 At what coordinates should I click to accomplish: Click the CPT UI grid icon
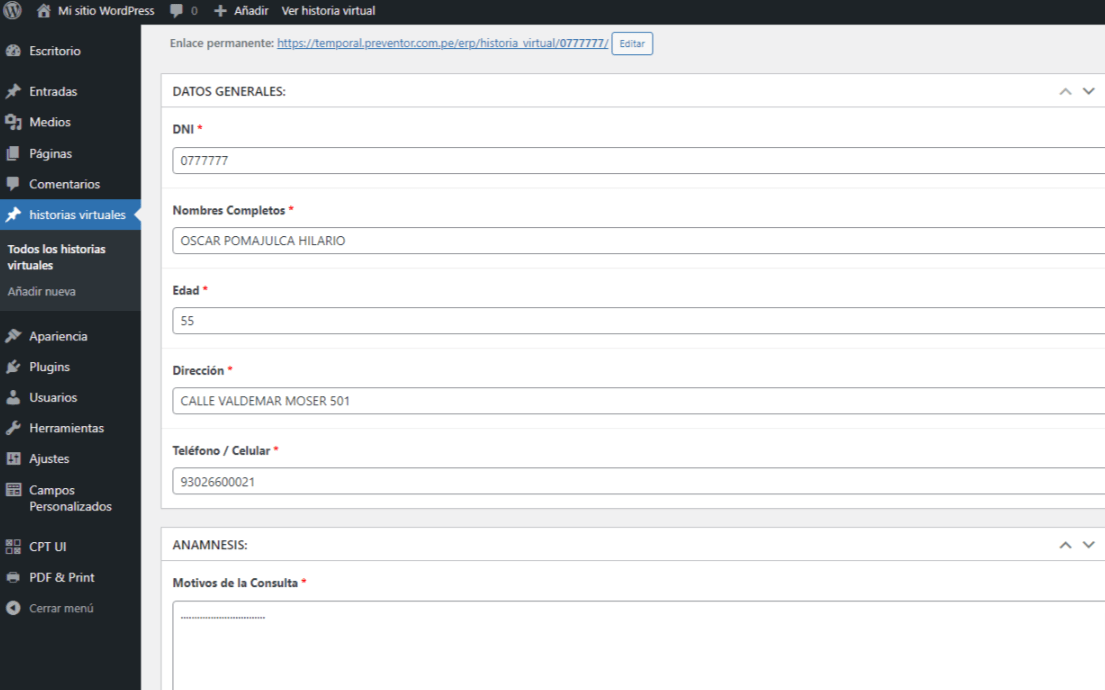(13, 546)
